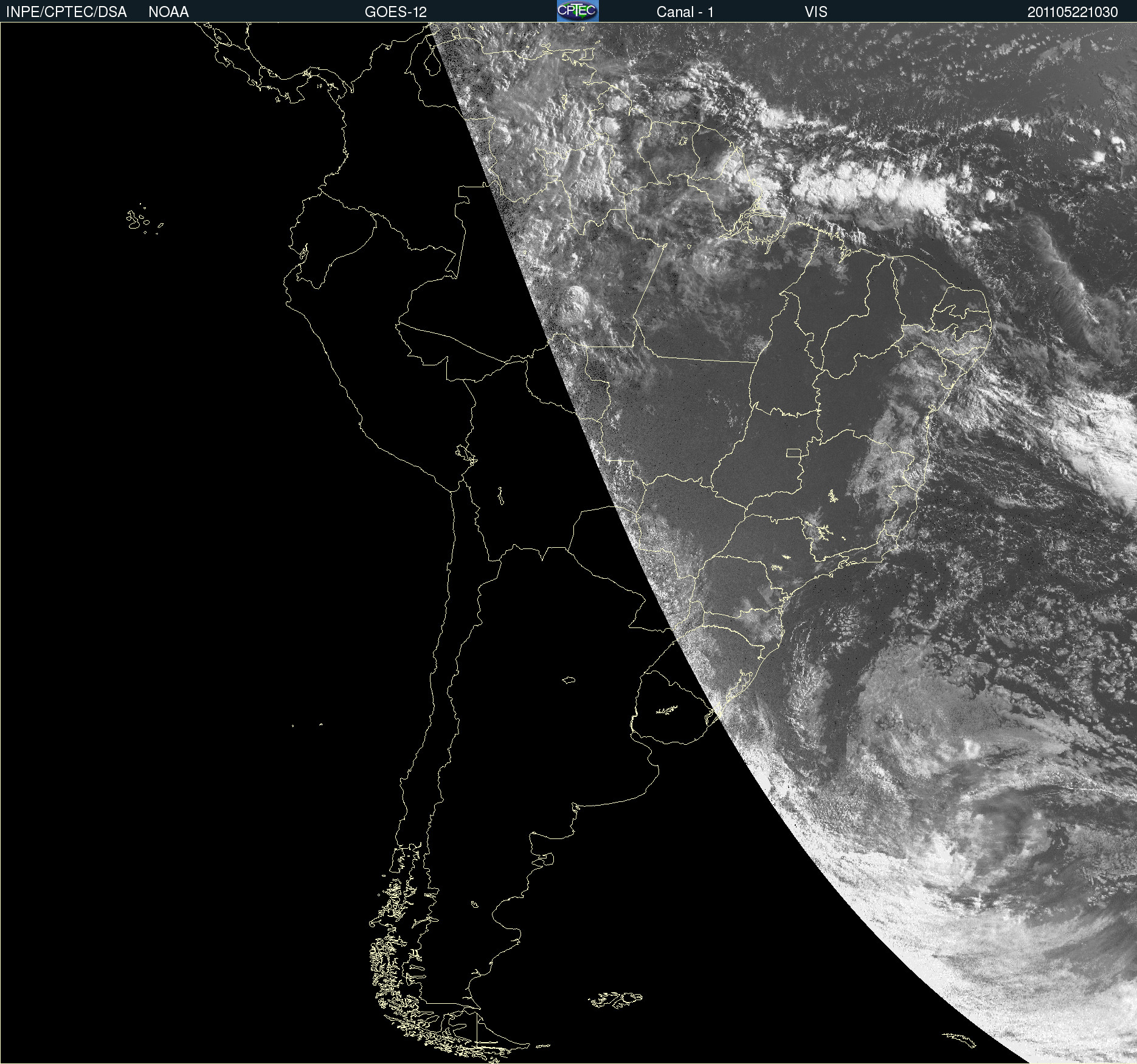Select the 201105221030 timestamp
This screenshot has height=1064, width=1137.
1073,12
